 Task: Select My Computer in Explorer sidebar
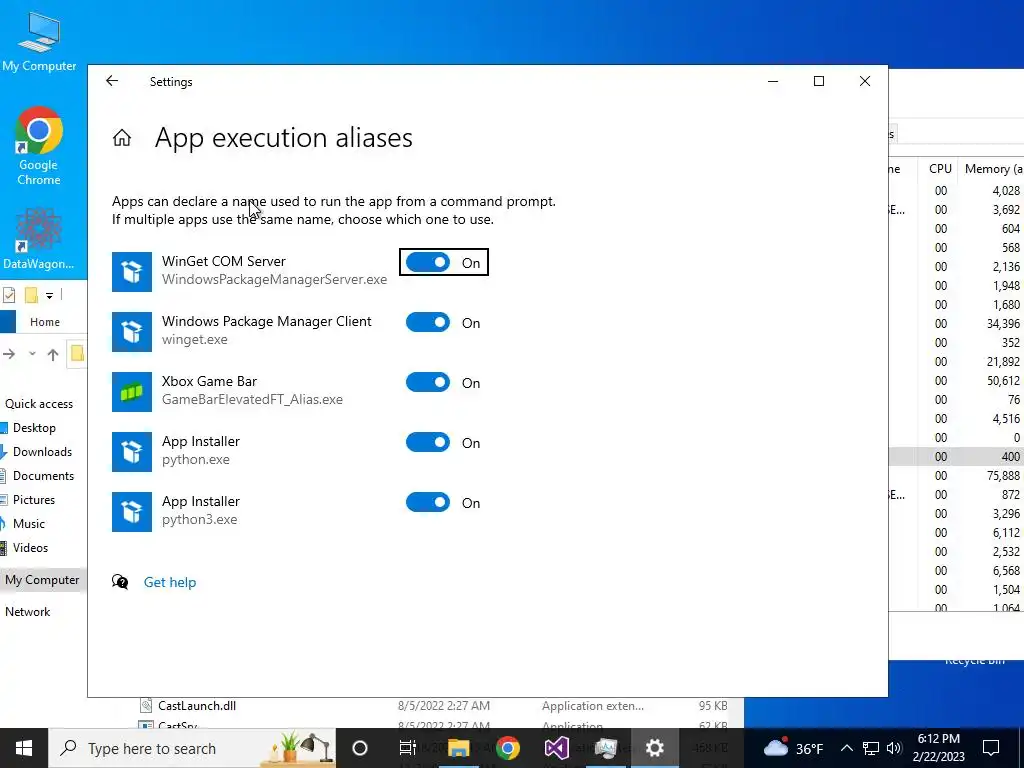tap(42, 580)
